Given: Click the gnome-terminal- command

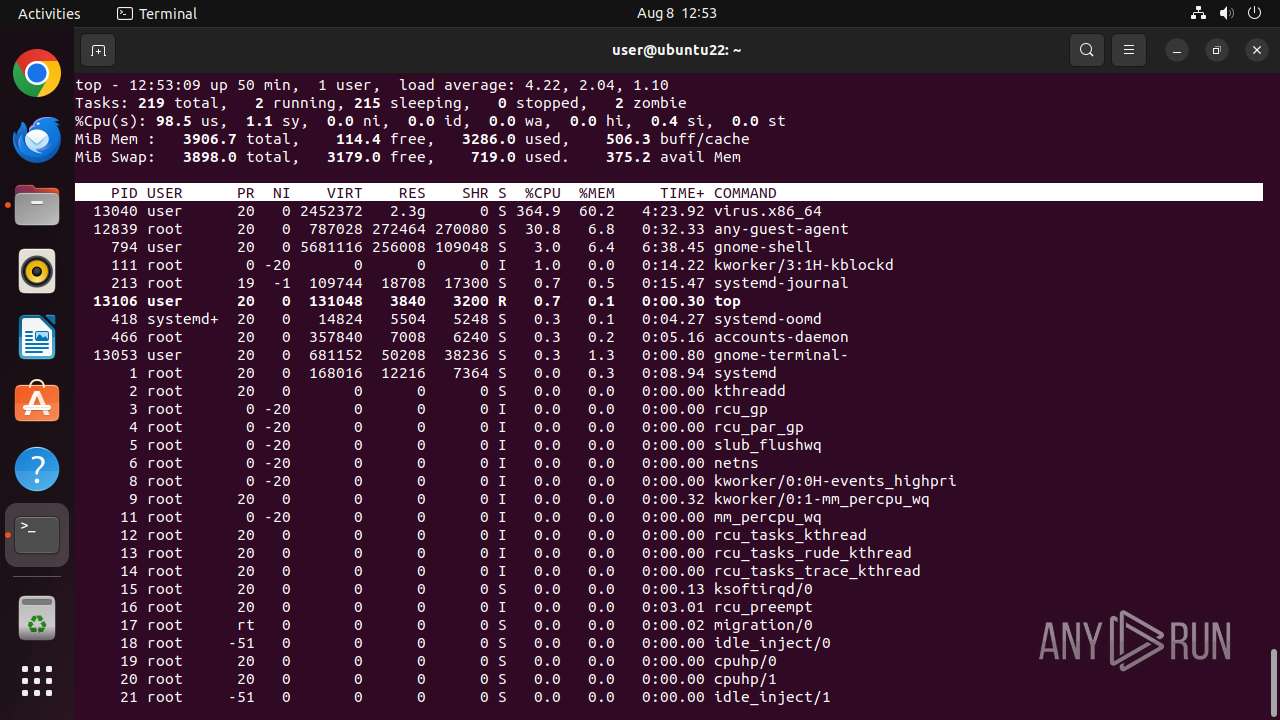Looking at the screenshot, I should tap(780, 355).
